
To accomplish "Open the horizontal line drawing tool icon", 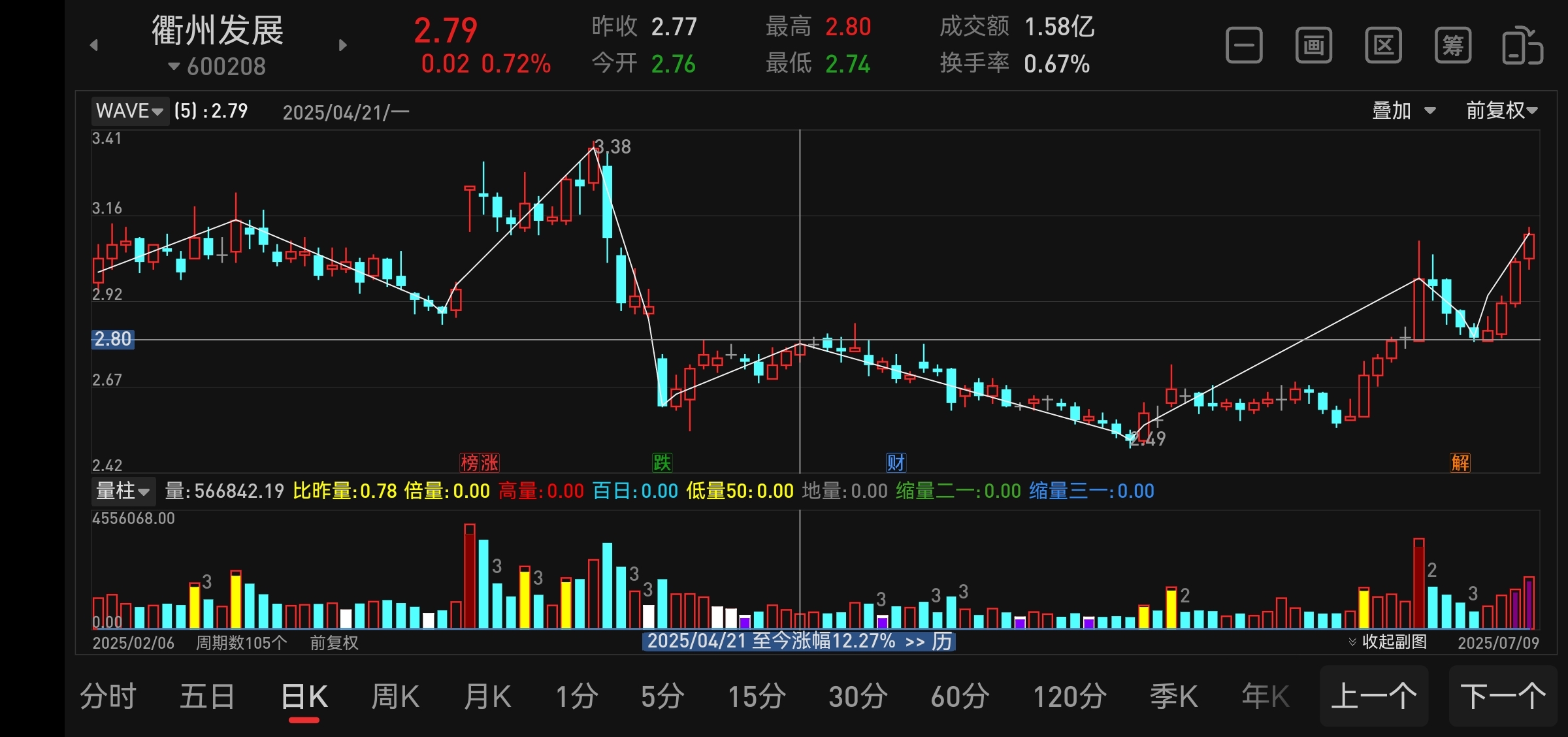I will (x=1244, y=46).
